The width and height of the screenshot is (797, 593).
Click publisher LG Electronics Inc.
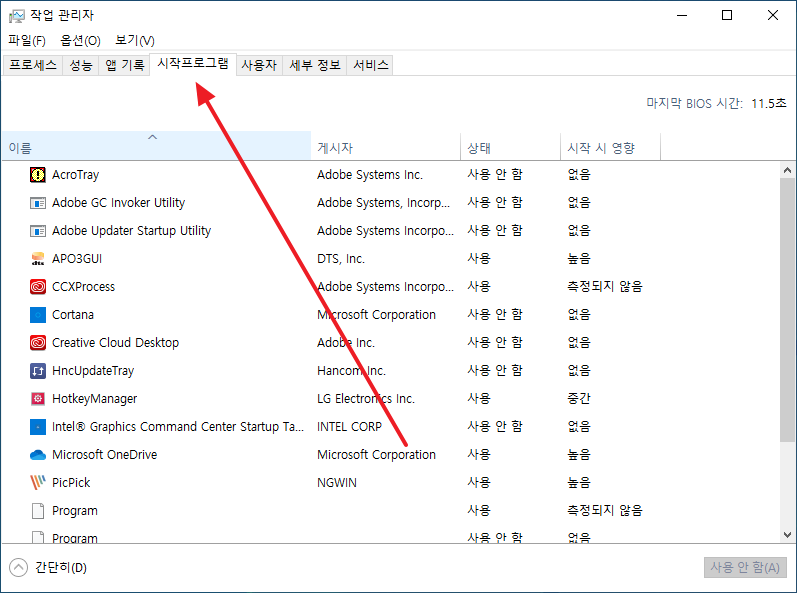pos(366,399)
